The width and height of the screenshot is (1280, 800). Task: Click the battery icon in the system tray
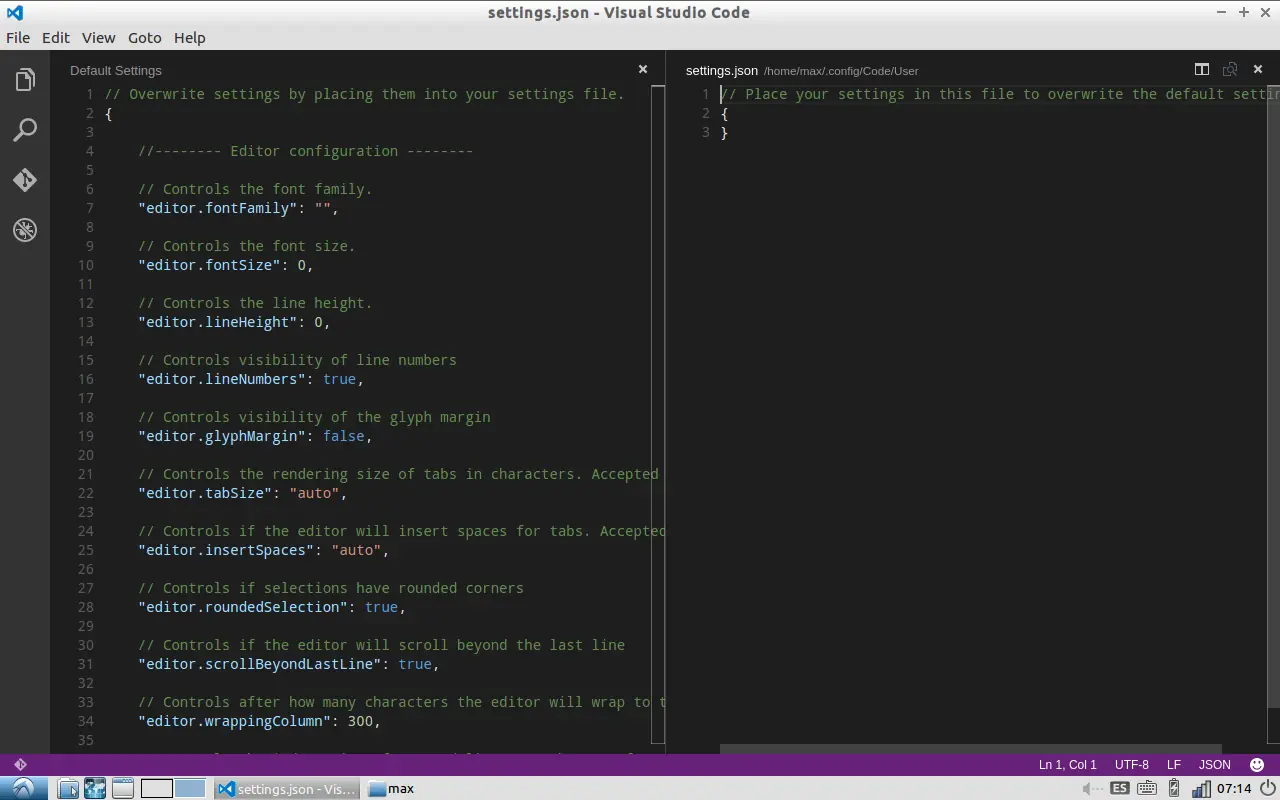pos(1174,788)
